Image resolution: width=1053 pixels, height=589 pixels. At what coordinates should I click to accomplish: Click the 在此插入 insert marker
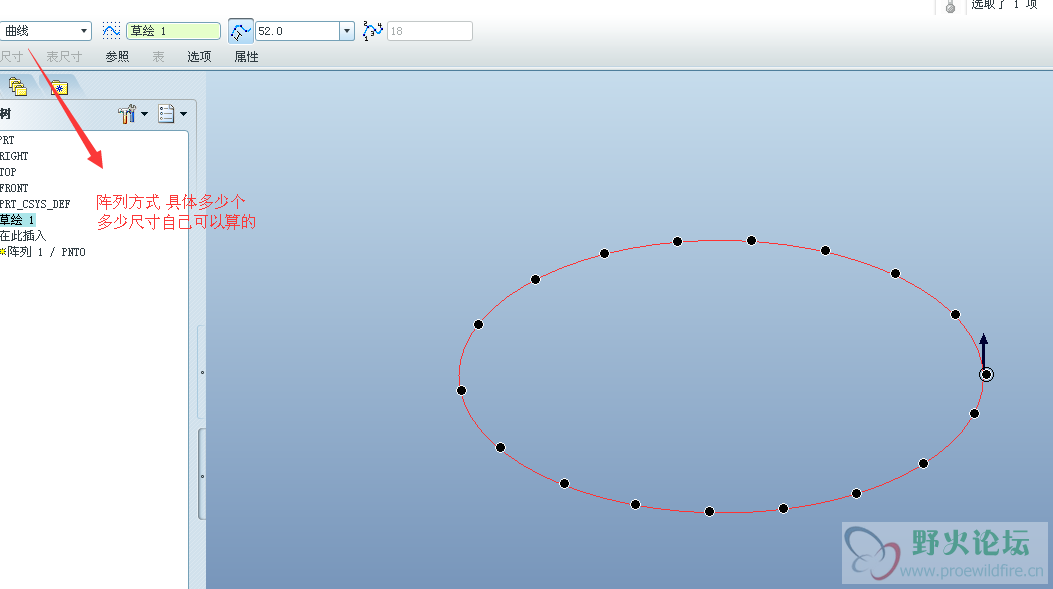click(x=23, y=236)
